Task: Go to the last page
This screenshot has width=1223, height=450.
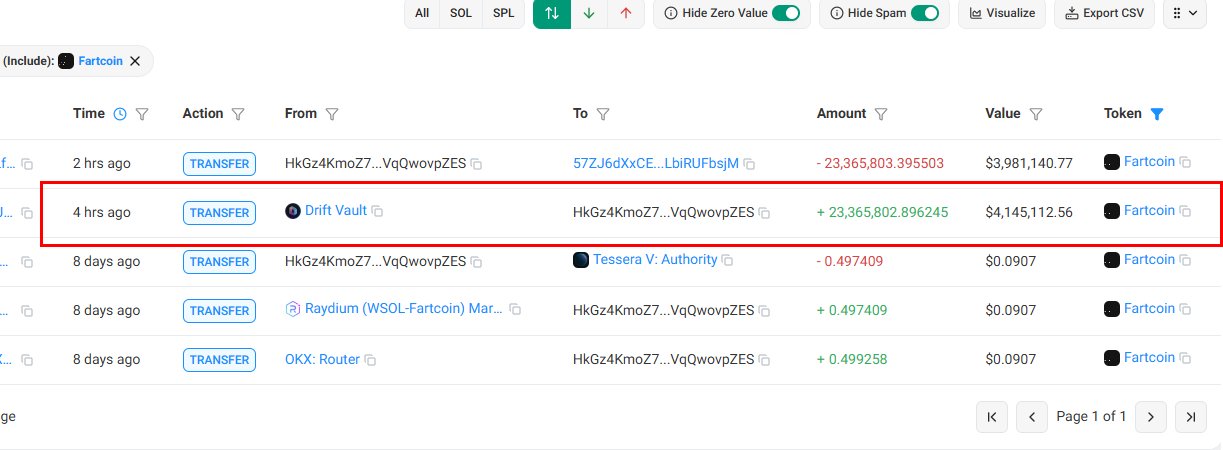Action: (x=1191, y=417)
